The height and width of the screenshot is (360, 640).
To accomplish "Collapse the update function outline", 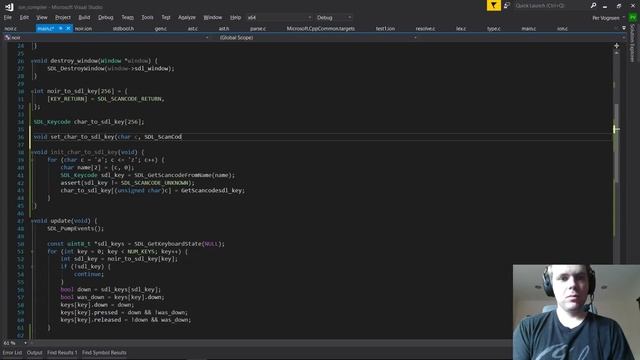I will click(32, 221).
